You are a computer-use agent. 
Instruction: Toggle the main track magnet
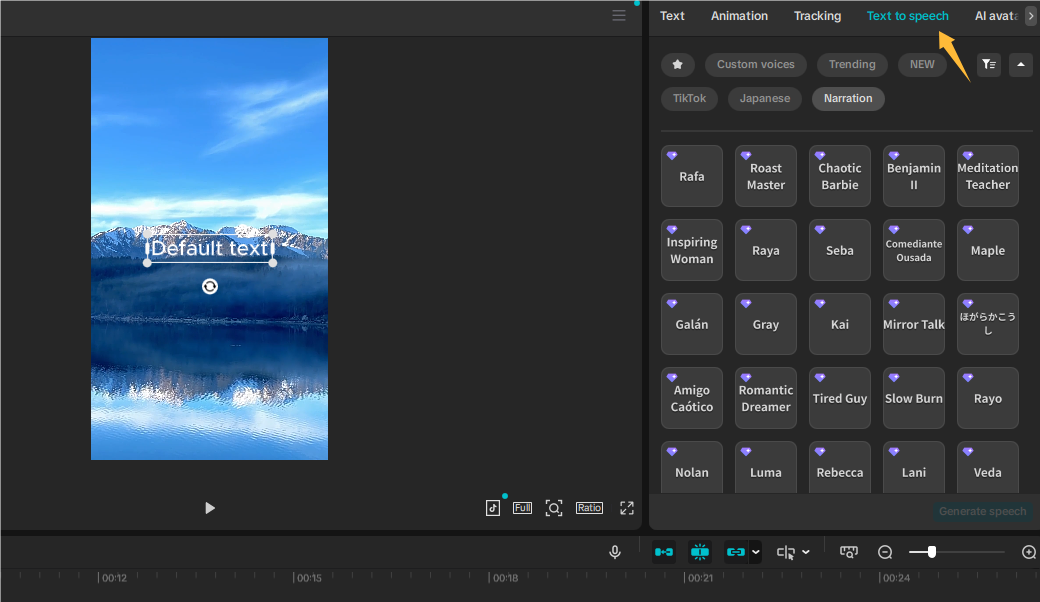point(664,552)
